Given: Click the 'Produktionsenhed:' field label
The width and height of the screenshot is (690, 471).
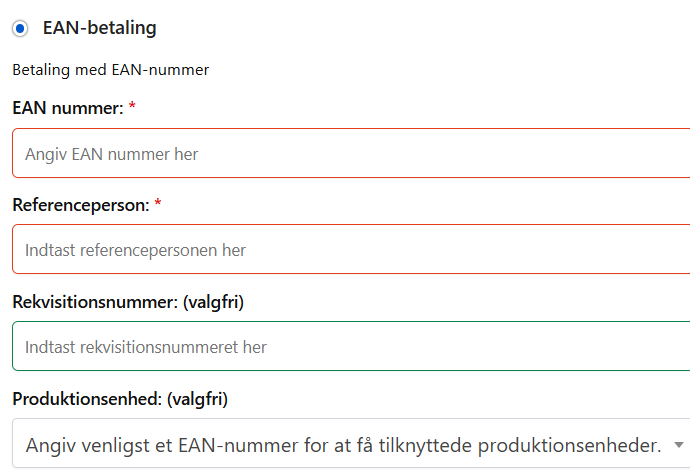Looking at the screenshot, I should click(86, 399).
